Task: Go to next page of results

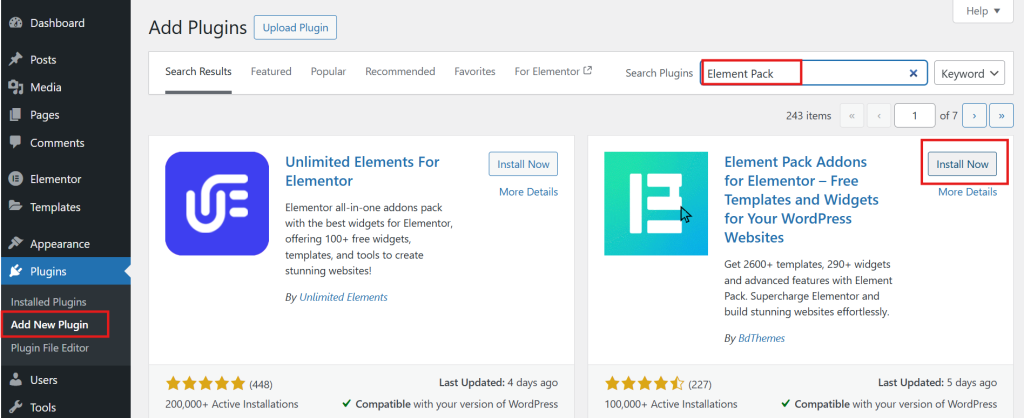Action: pos(975,116)
